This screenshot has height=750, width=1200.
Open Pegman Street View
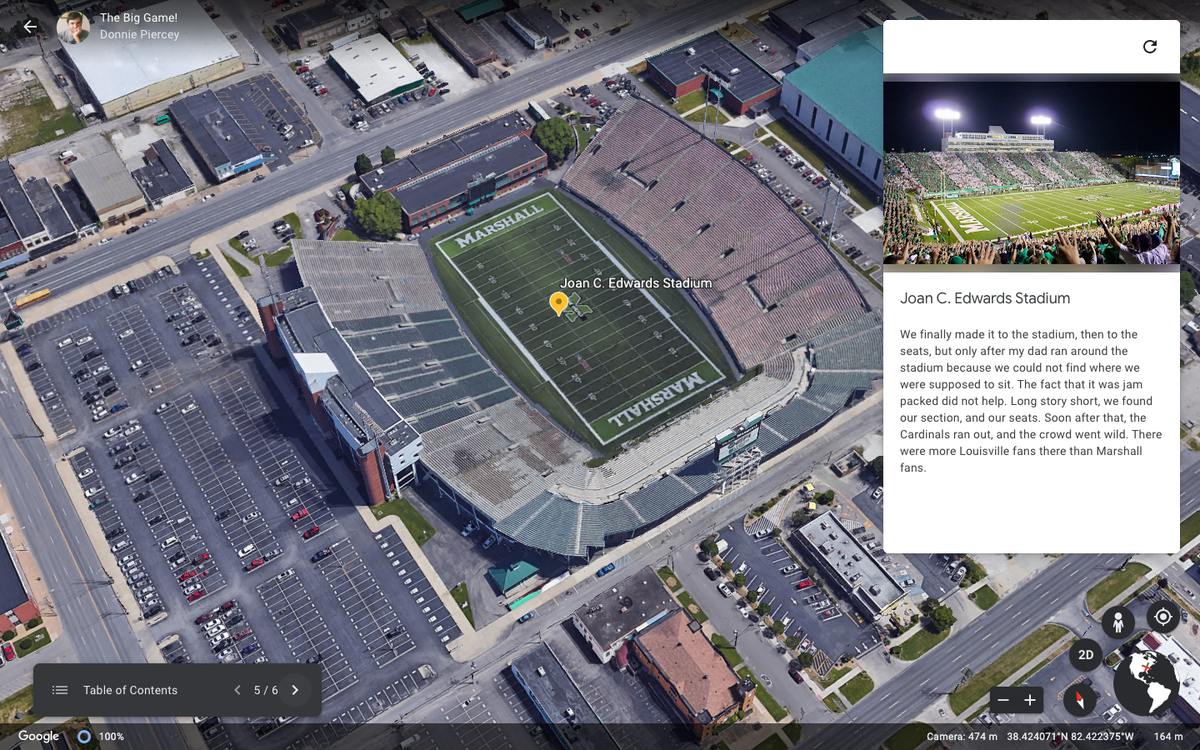tap(1118, 623)
